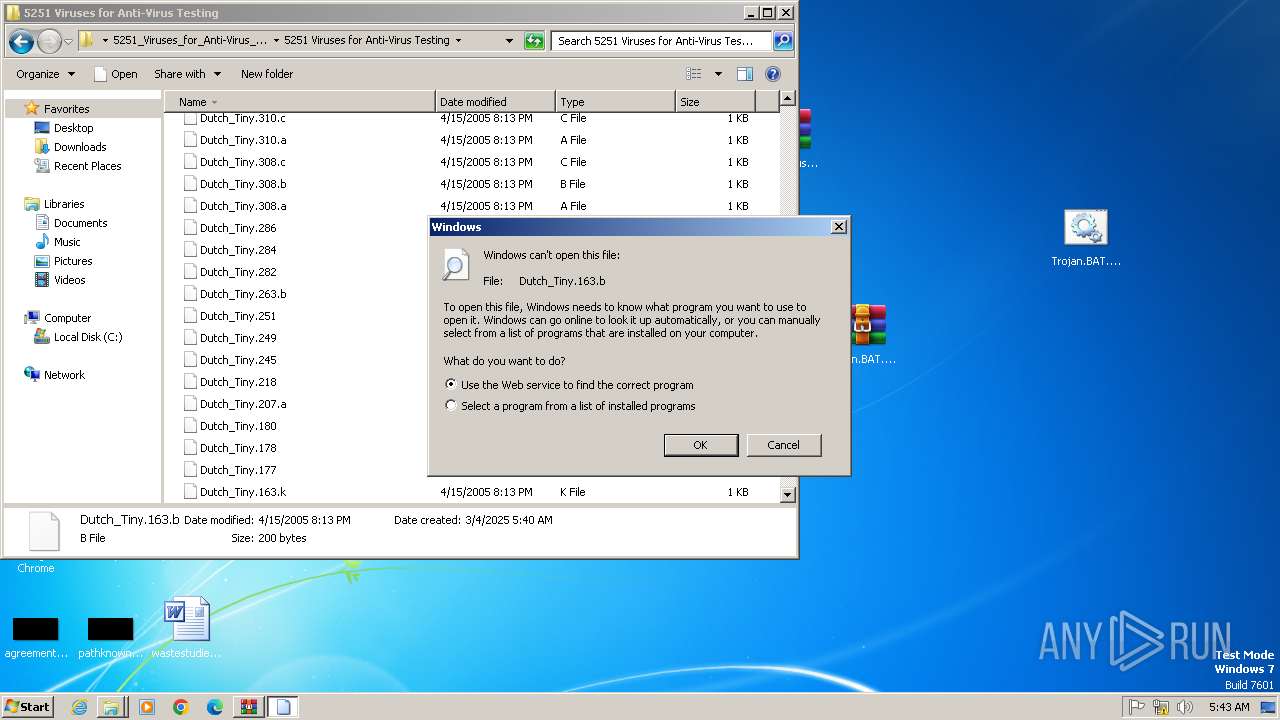Open Downloads in Favorites

click(x=80, y=147)
